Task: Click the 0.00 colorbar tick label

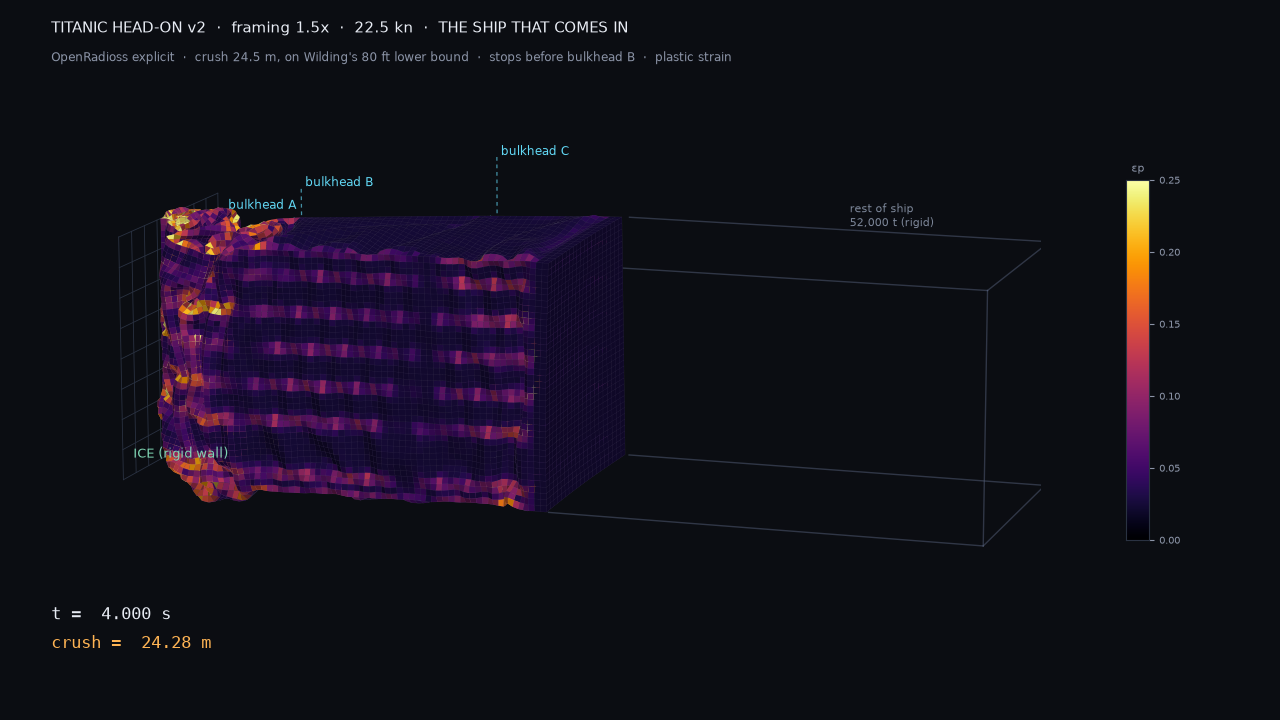Action: click(x=1170, y=541)
